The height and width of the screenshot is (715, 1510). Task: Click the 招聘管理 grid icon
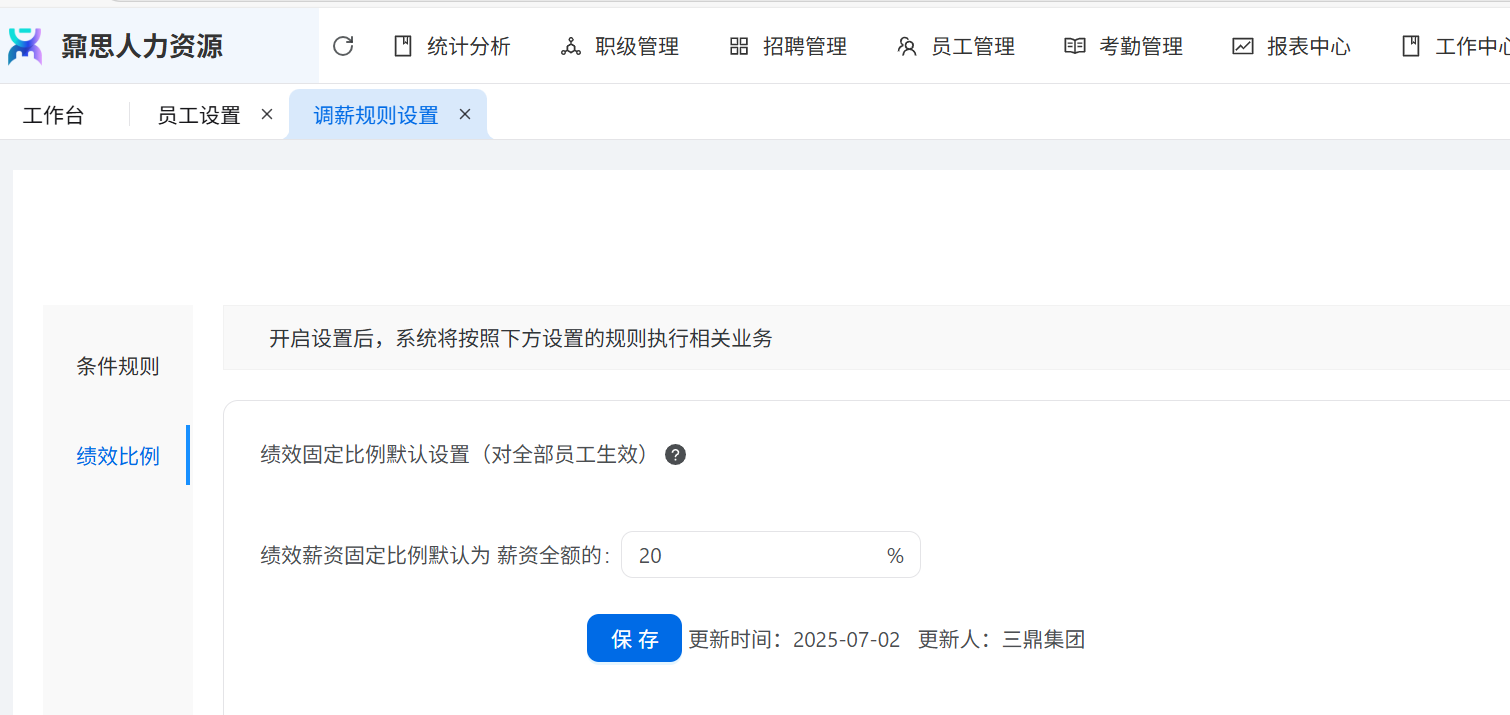[739, 46]
